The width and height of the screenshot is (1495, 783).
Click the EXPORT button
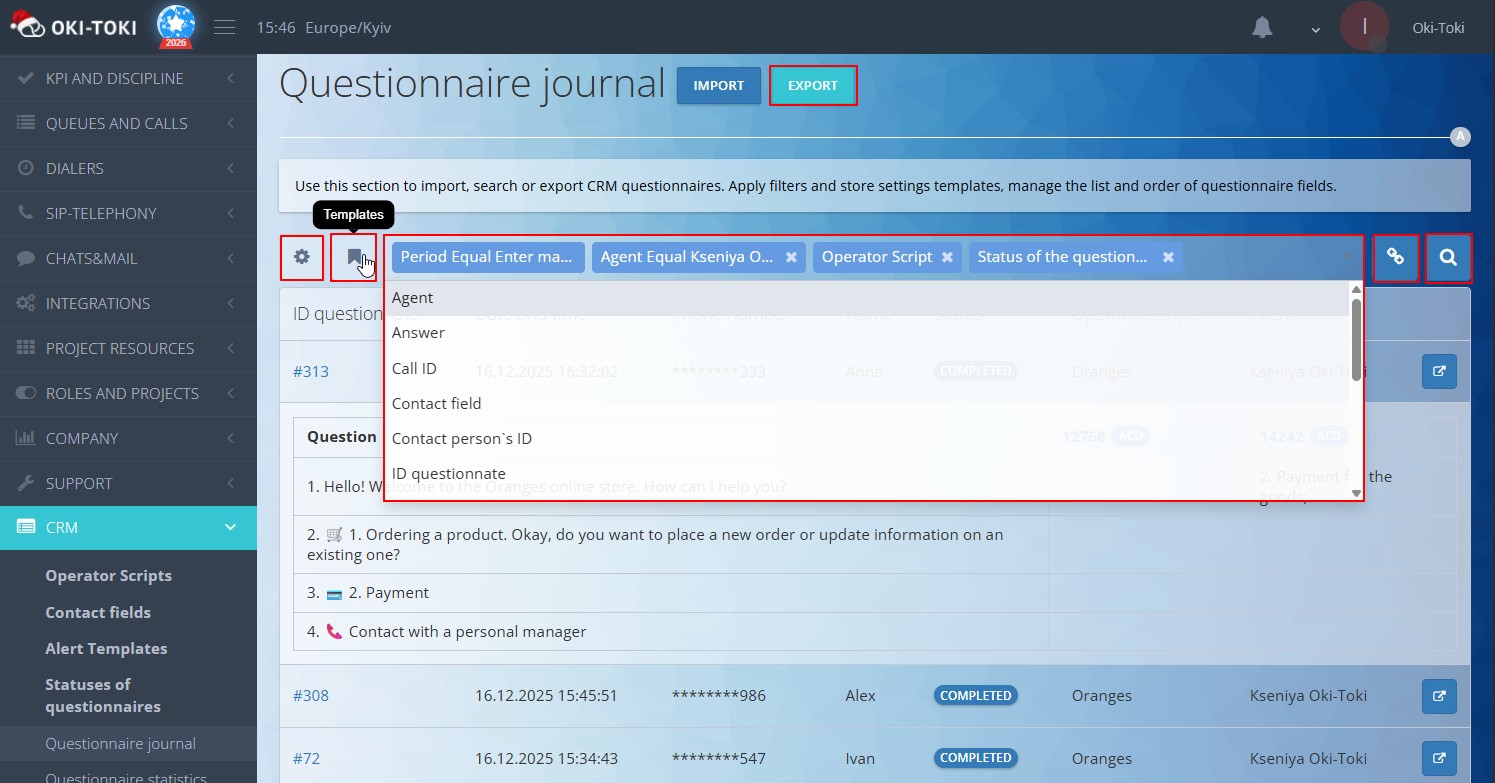[x=813, y=85]
